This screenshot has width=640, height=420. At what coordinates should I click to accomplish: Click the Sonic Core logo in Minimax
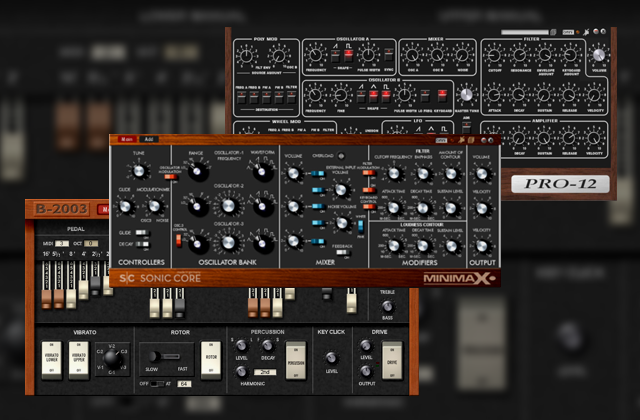pos(160,278)
